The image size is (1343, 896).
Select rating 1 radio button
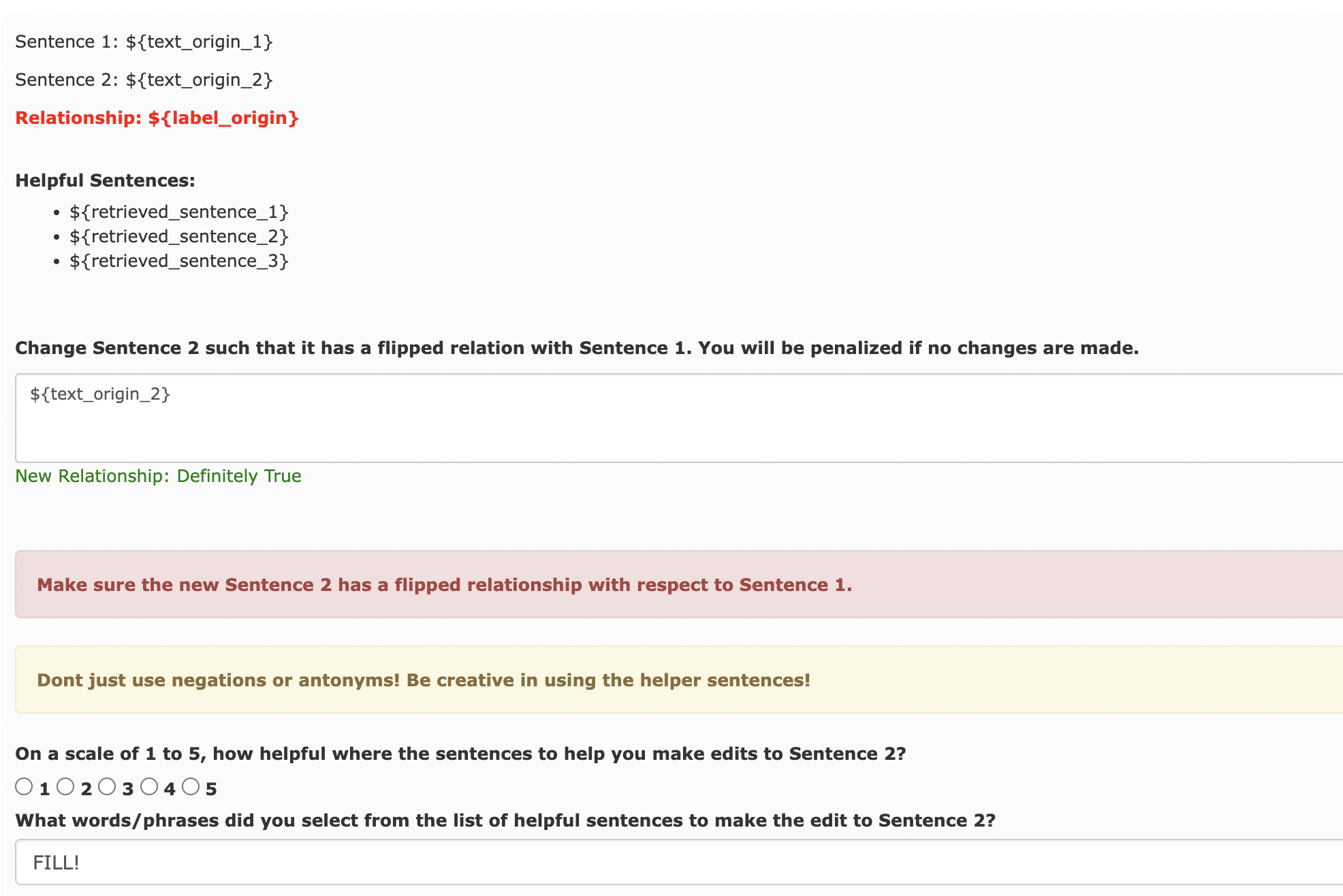click(24, 787)
